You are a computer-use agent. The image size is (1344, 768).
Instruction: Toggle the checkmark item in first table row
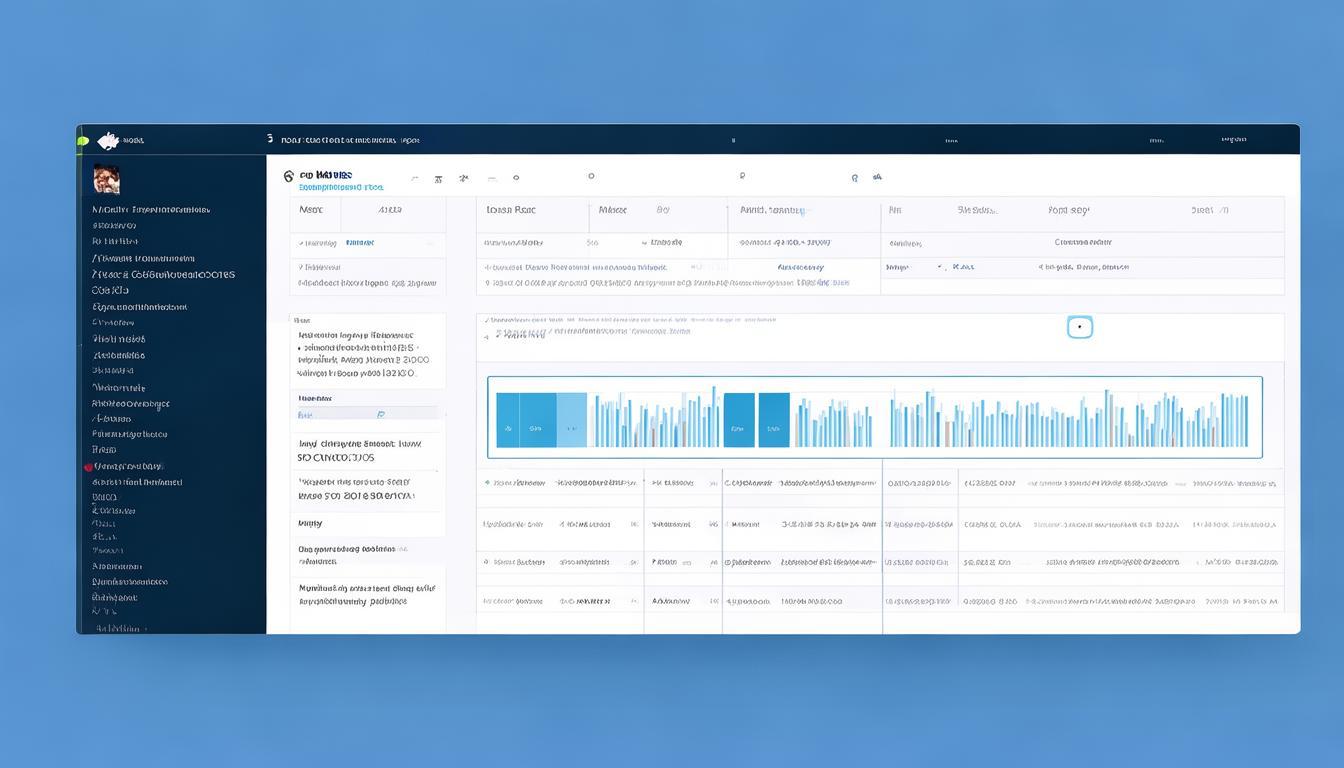tap(299, 243)
